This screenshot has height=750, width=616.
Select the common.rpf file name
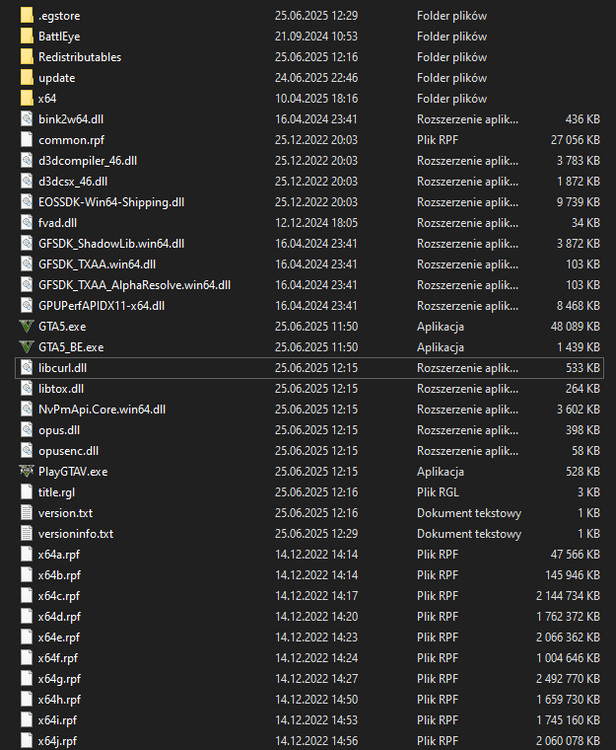(x=71, y=140)
